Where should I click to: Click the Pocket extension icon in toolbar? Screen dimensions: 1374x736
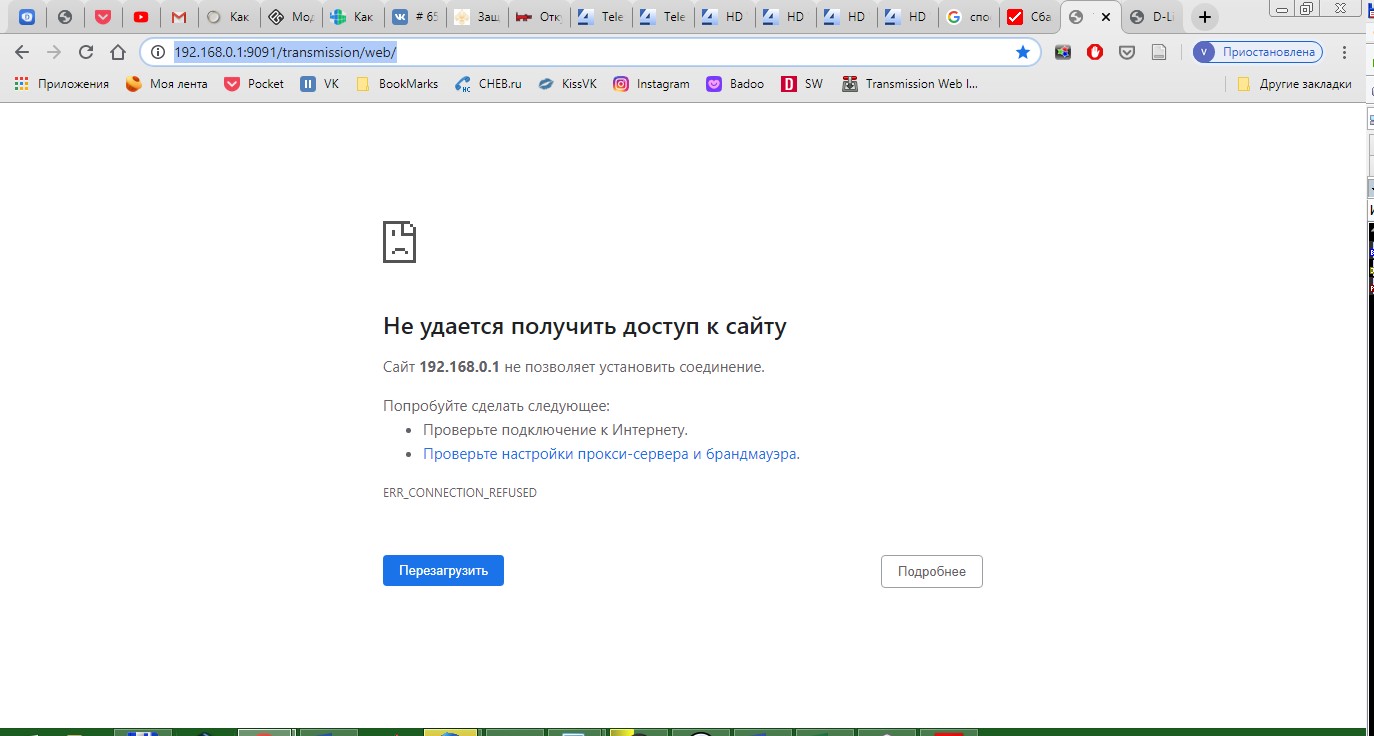1127,52
